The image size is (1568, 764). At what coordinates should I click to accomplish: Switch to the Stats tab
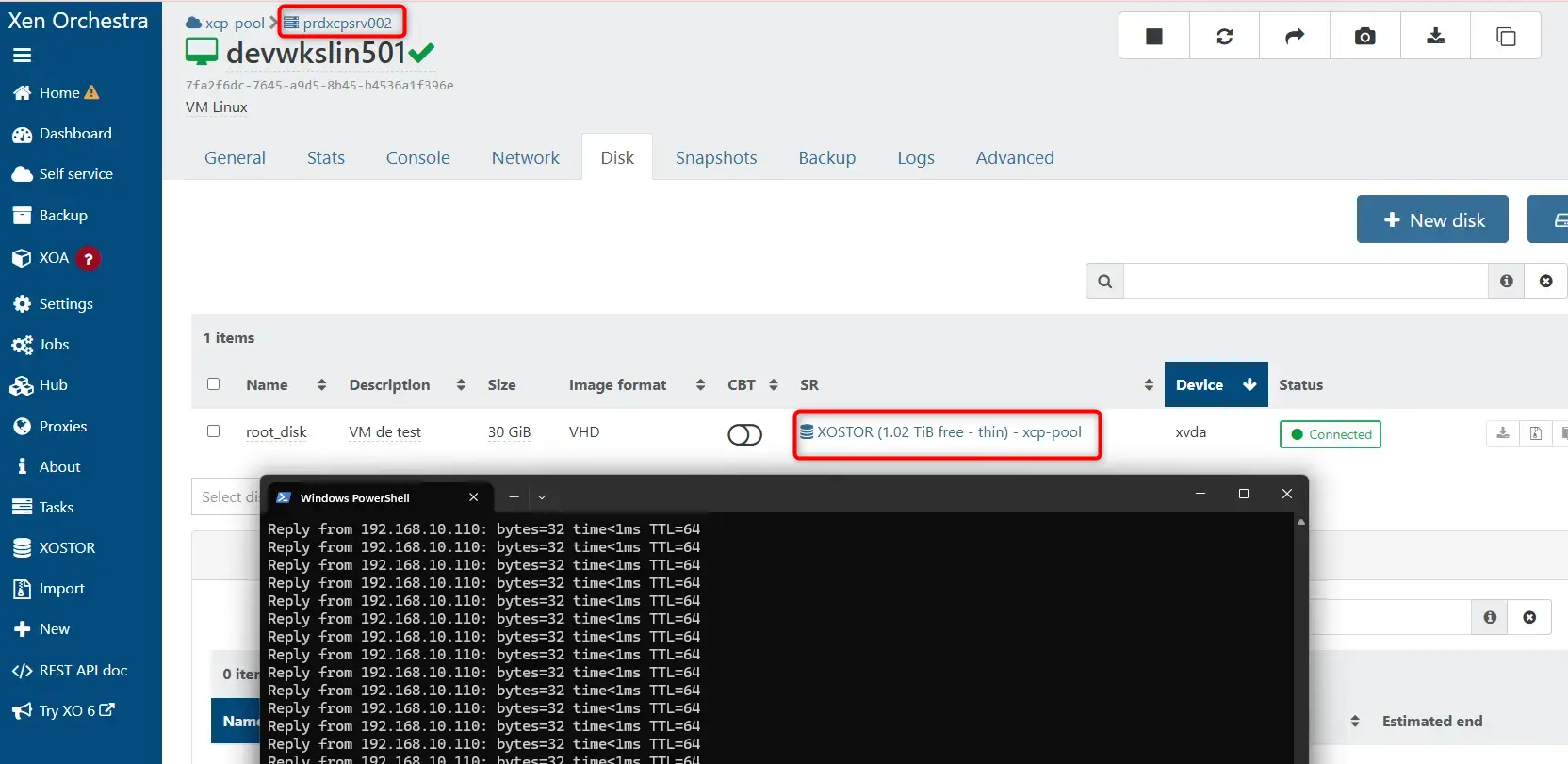coord(326,158)
